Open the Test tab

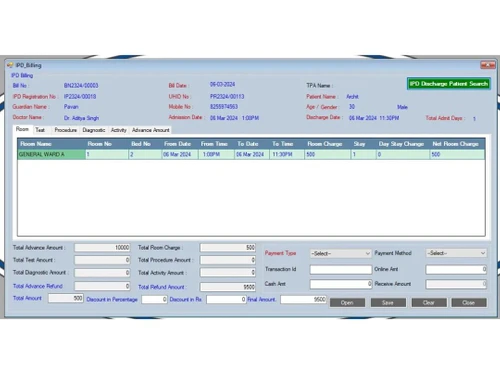coord(40,130)
